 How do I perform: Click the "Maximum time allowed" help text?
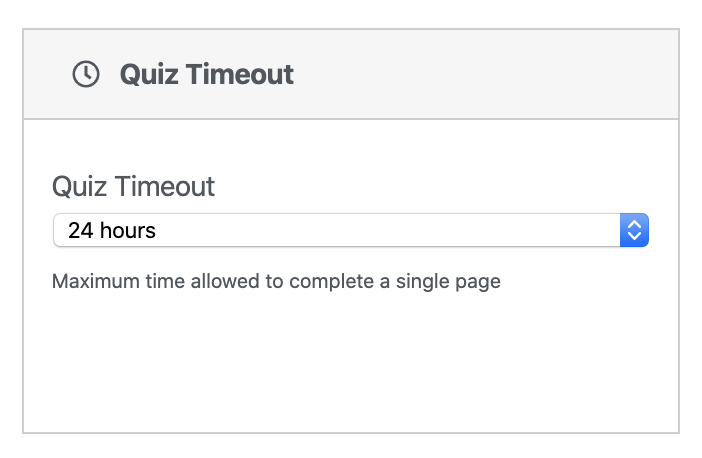(275, 281)
